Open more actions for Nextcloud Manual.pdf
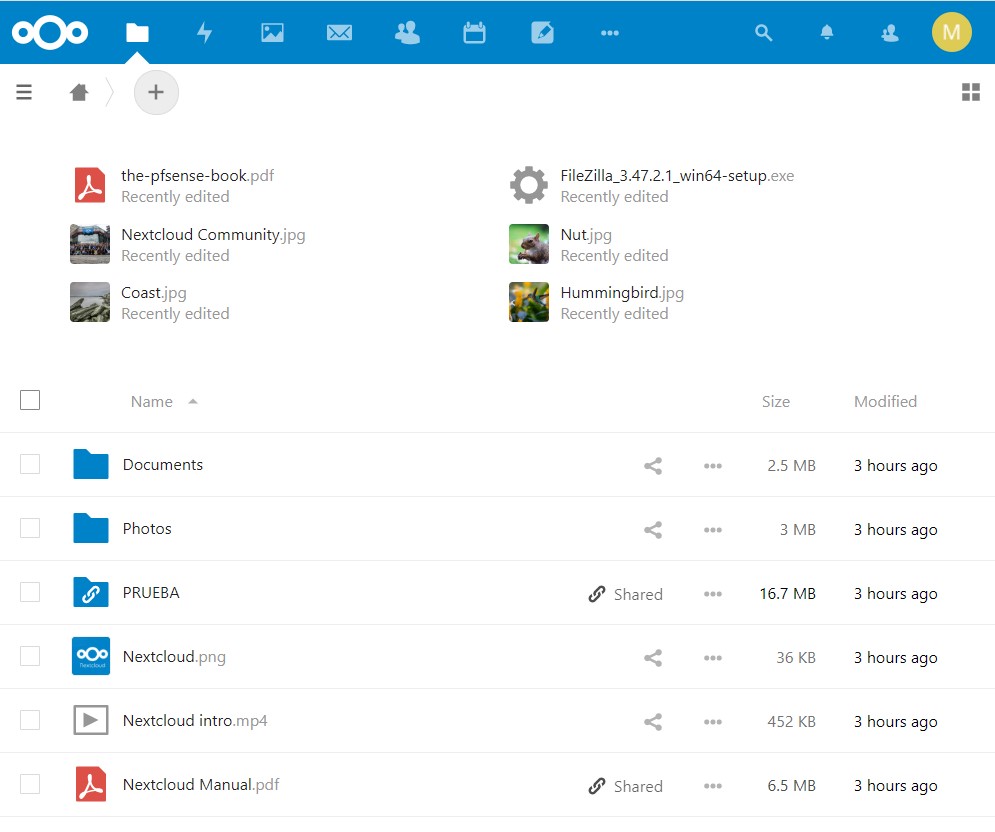This screenshot has width=995, height=832. (713, 786)
